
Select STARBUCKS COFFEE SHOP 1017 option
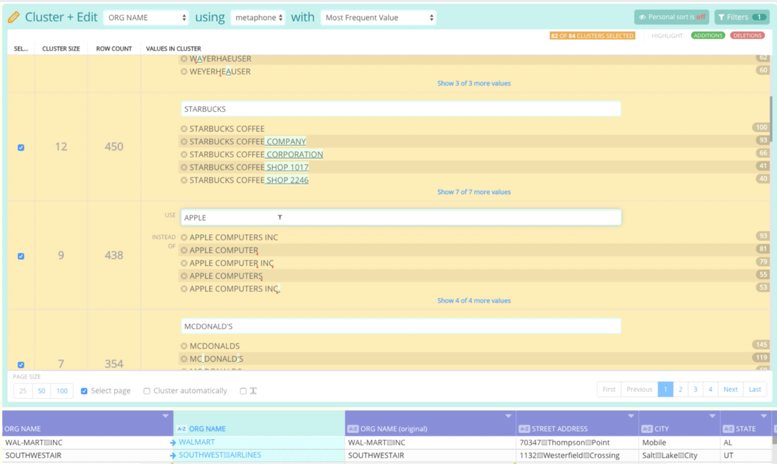(184, 167)
